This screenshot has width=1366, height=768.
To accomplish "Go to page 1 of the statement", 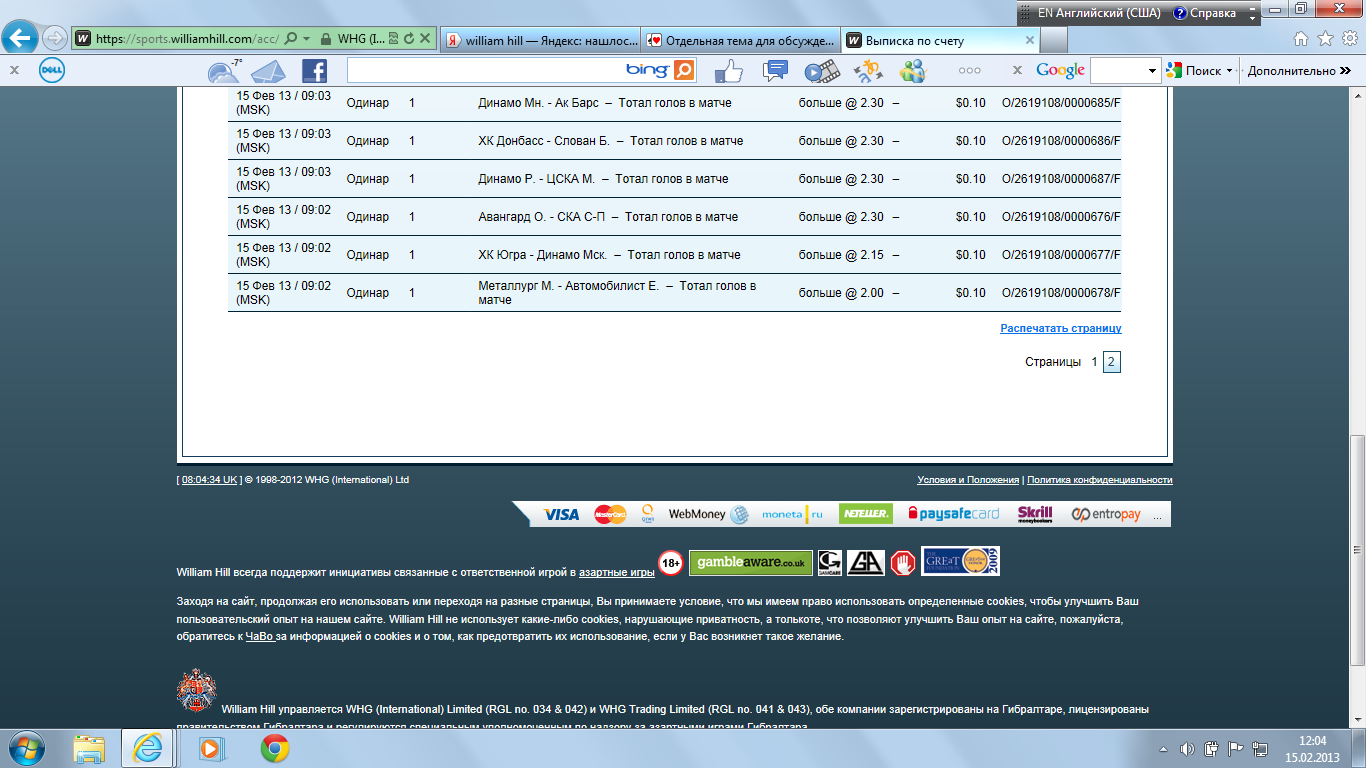I will [1095, 362].
